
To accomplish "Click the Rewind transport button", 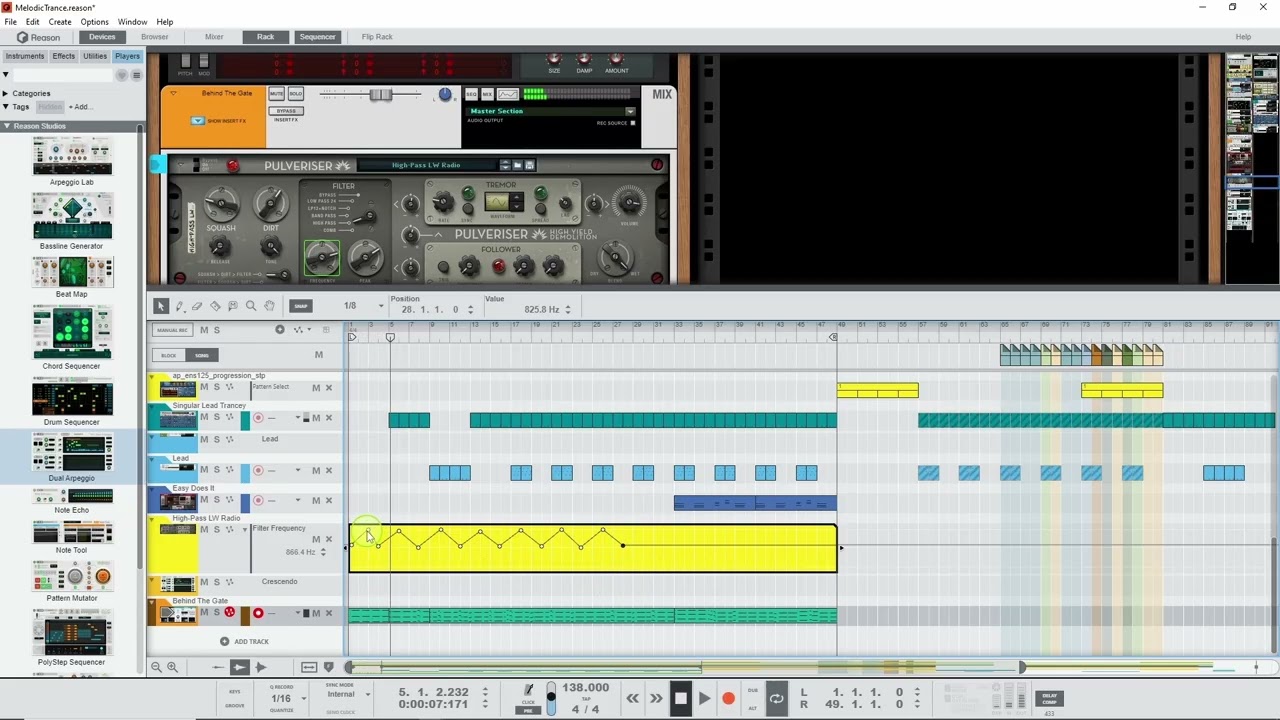I will click(632, 699).
